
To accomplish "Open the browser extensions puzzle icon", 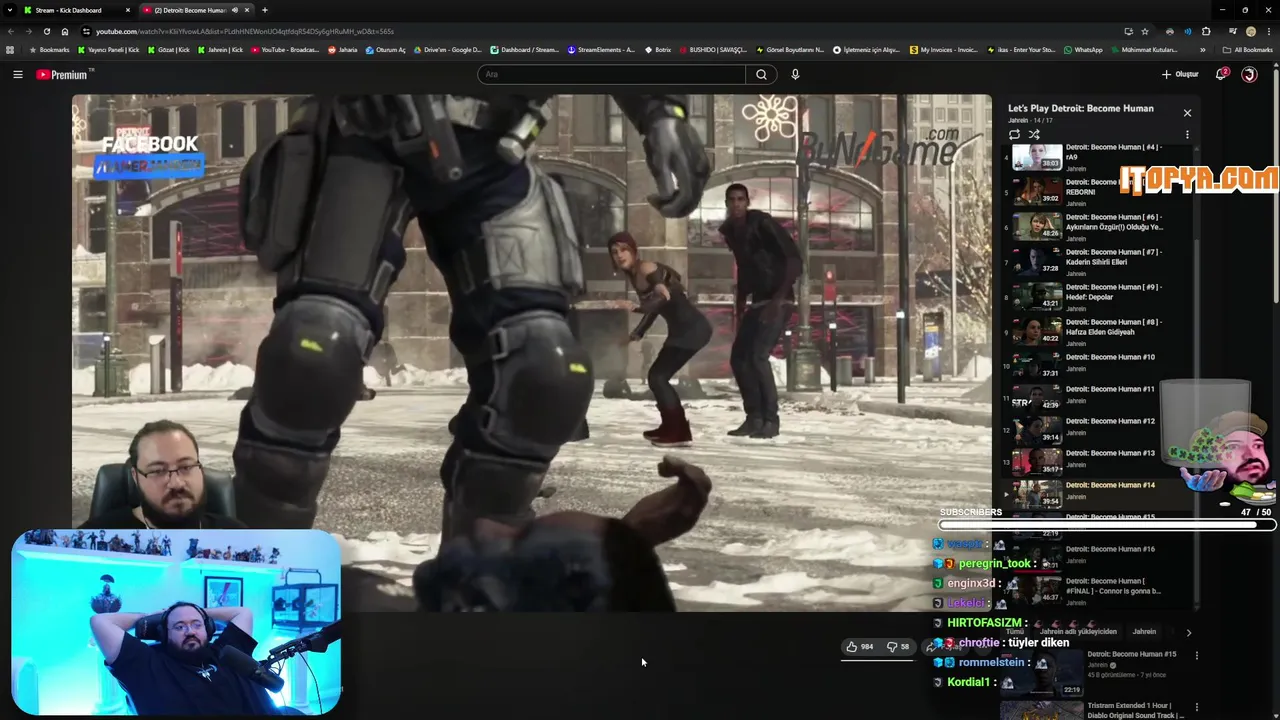I will (x=1206, y=31).
